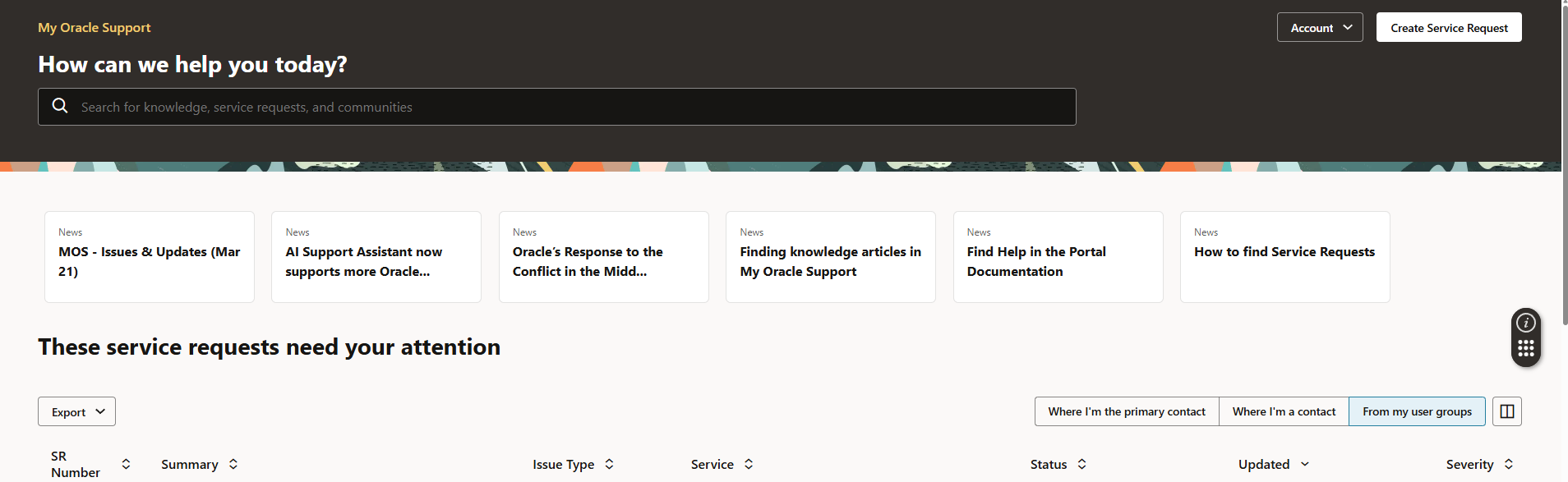Focus the knowledge search input field
1568x482 pixels.
tap(557, 107)
